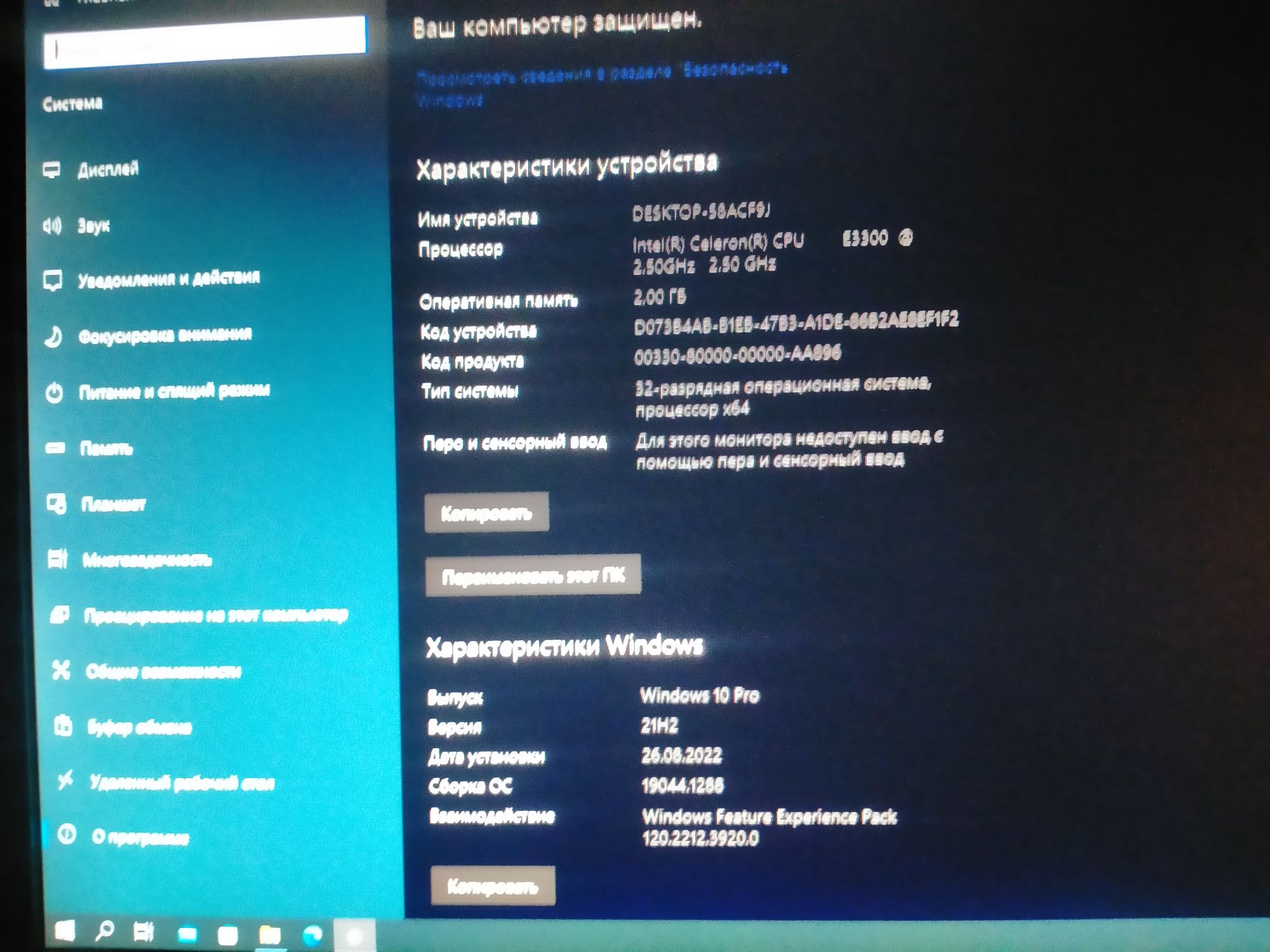
Task: Click the Характеристики Windows heading
Action: tap(565, 647)
